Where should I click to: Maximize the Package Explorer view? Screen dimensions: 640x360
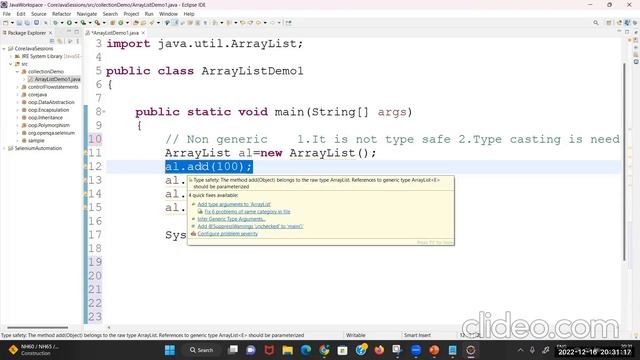(x=76, y=32)
